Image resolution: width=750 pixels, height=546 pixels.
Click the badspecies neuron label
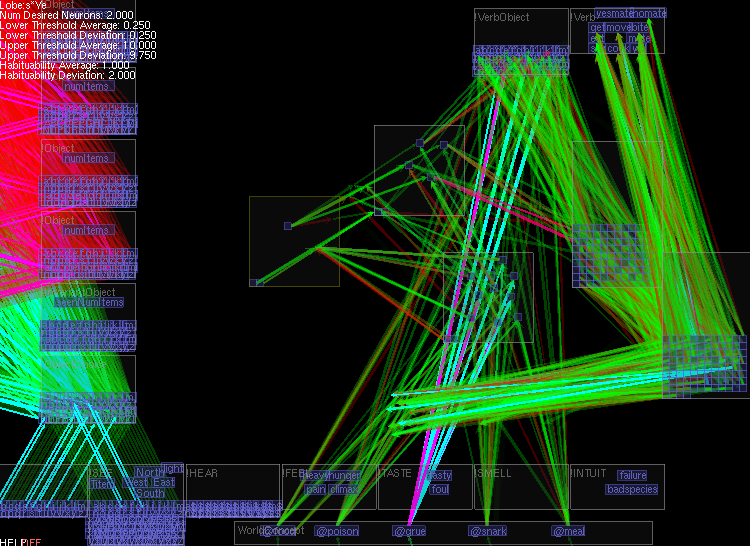pos(632,489)
